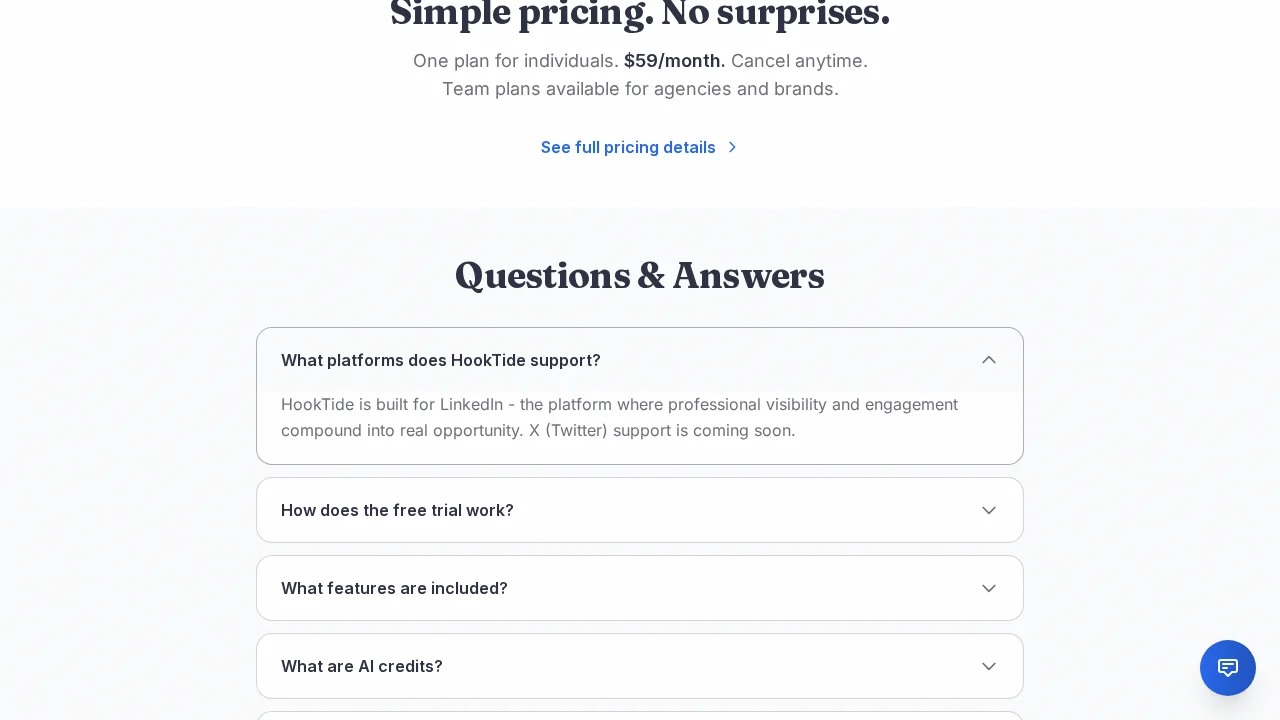Image resolution: width=1280 pixels, height=720 pixels.
Task: Click the "HookTide is built for LinkedIn" sentence
Action: click(392, 405)
